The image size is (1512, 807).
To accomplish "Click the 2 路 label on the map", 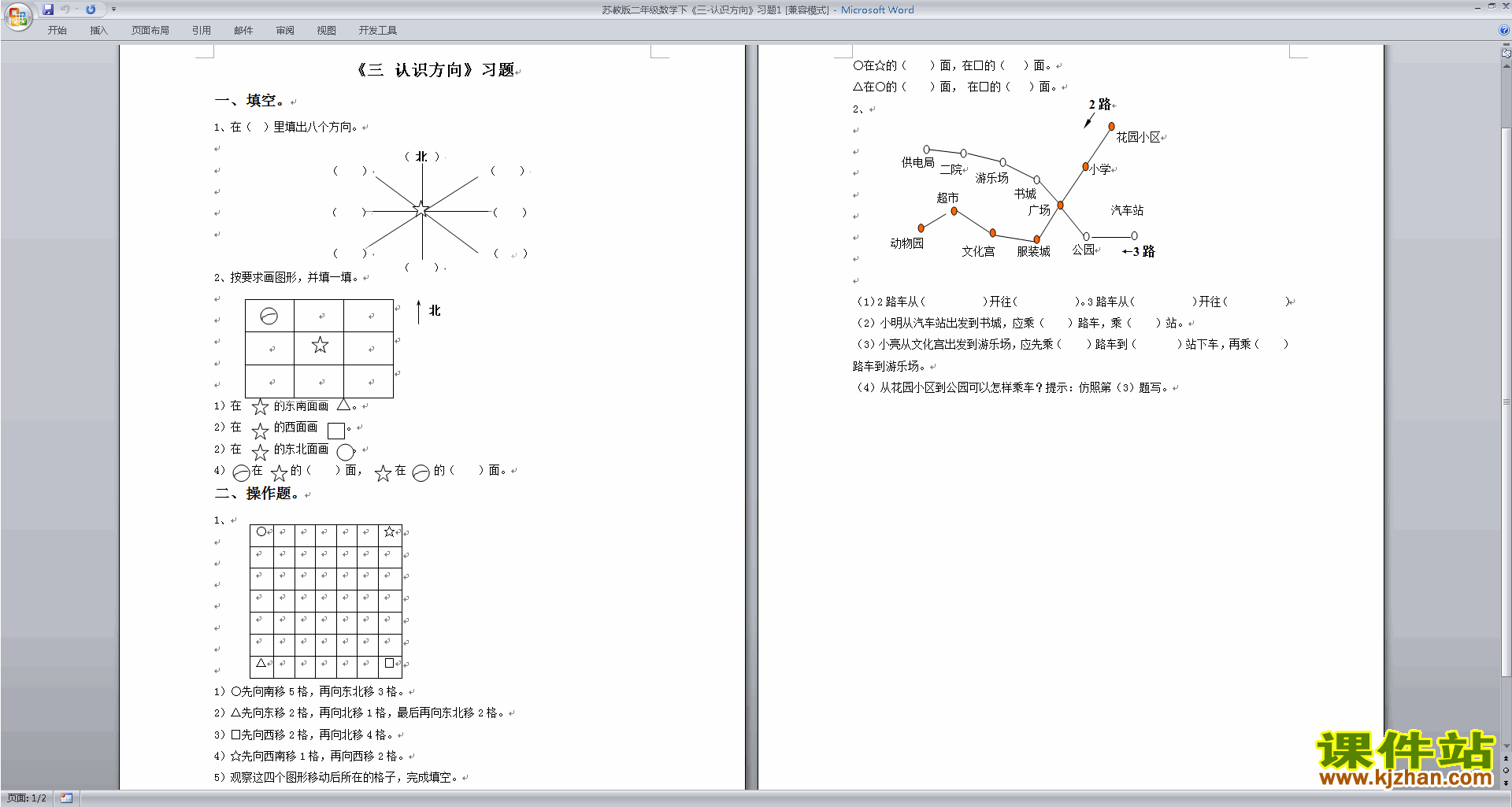I will [1099, 104].
